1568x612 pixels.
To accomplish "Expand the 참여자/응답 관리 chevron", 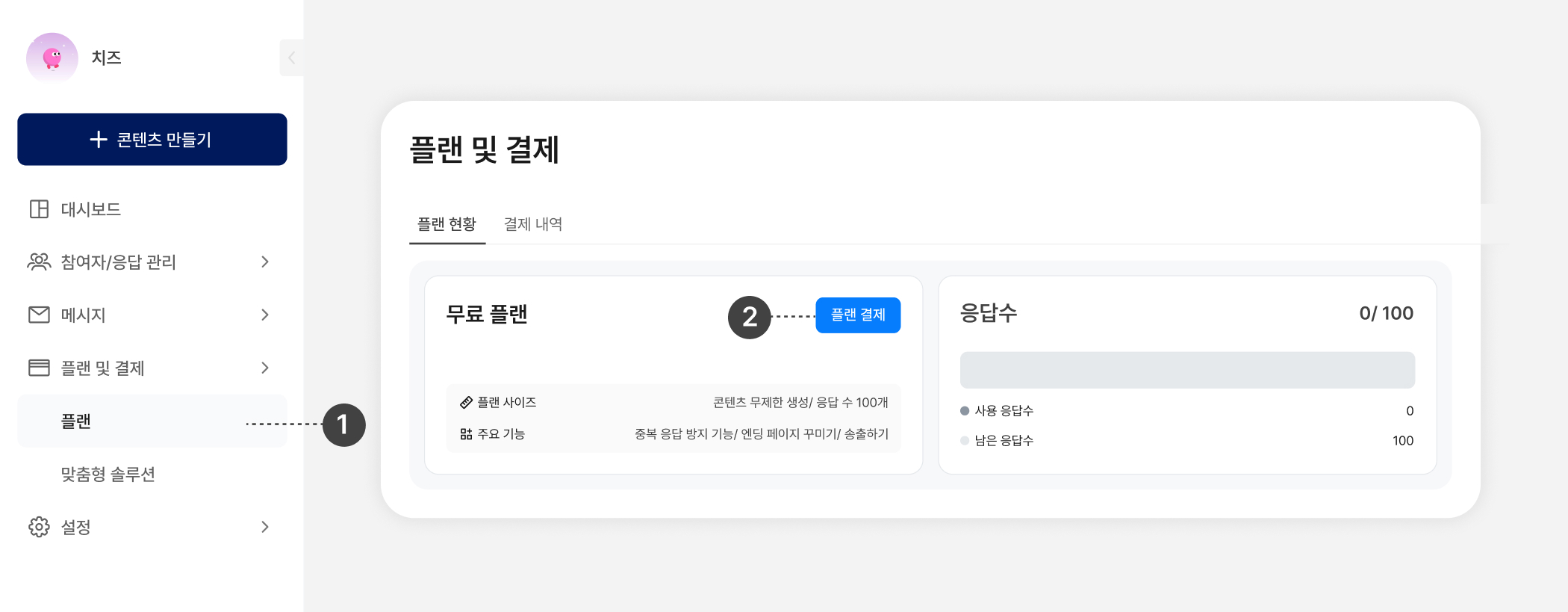I will (x=265, y=262).
